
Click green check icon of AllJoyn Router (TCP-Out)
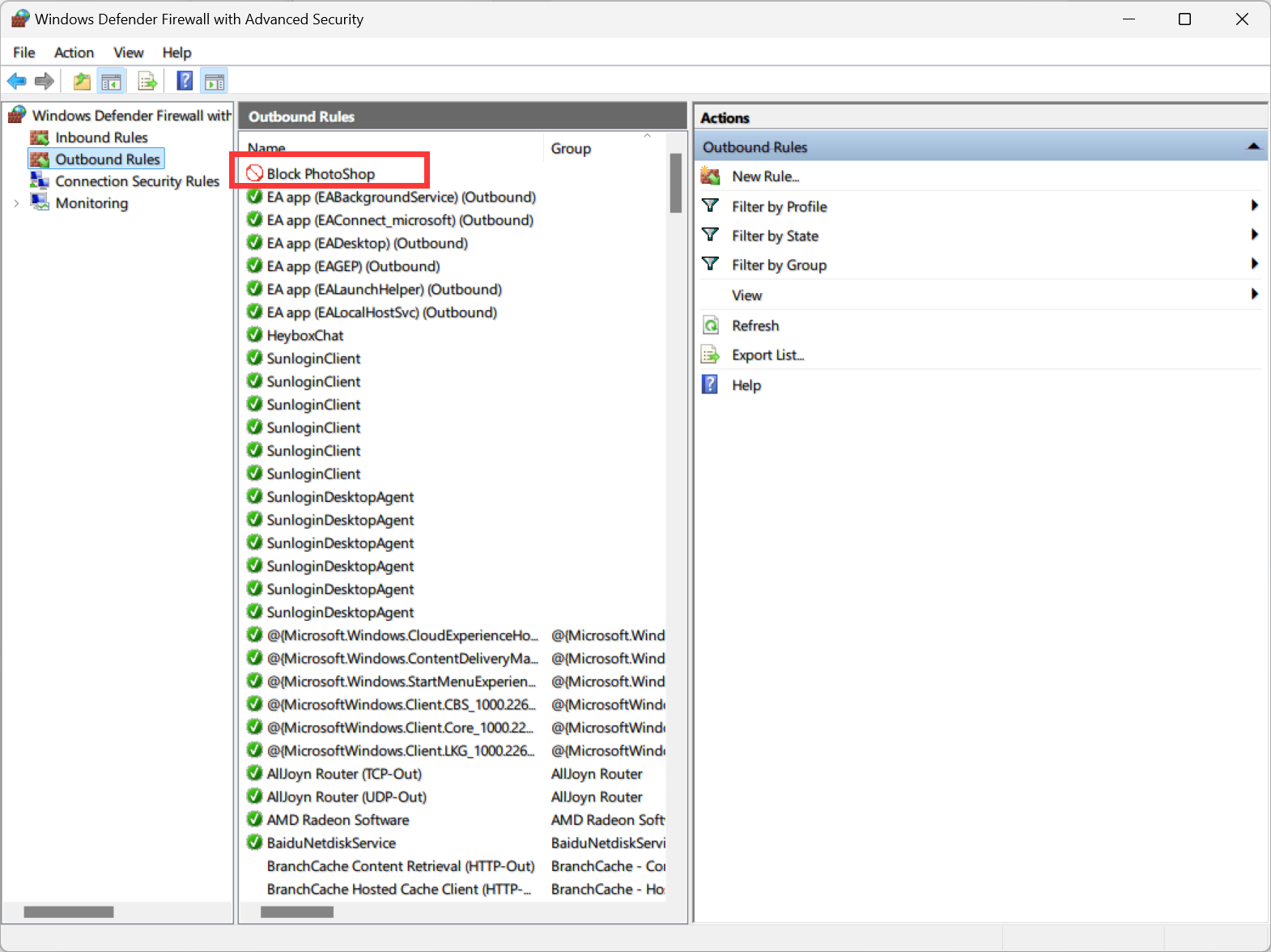click(255, 773)
